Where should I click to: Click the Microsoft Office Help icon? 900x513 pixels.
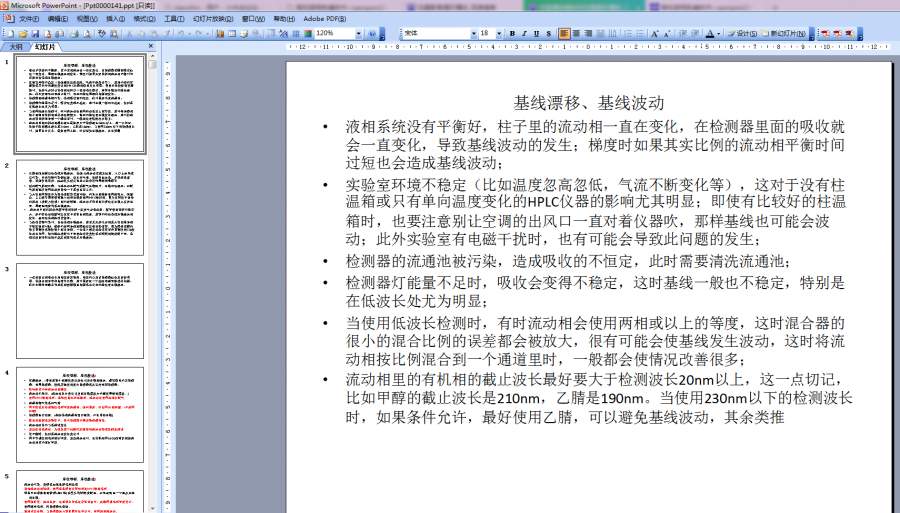372,34
